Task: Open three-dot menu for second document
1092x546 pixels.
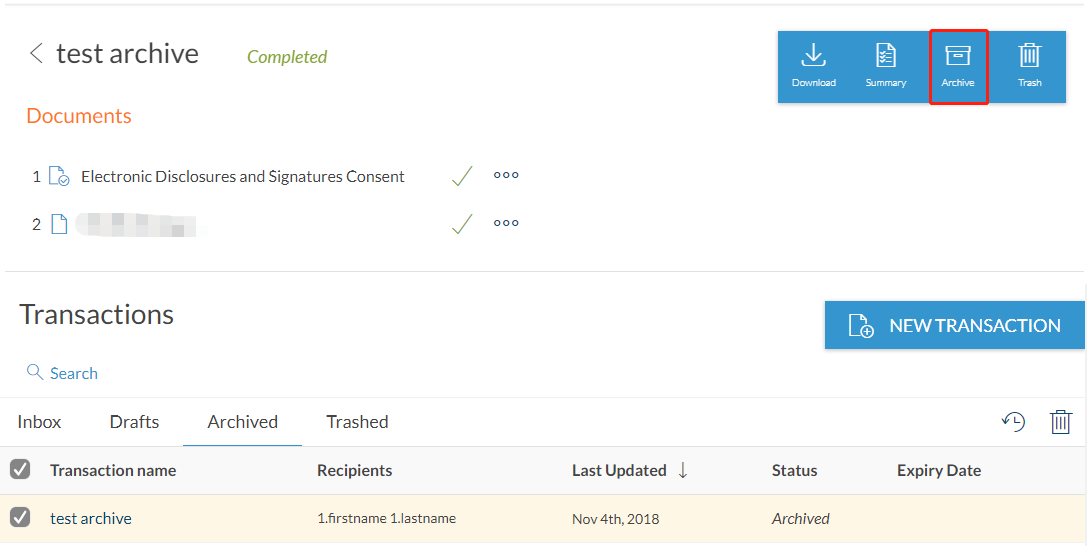Action: [506, 224]
